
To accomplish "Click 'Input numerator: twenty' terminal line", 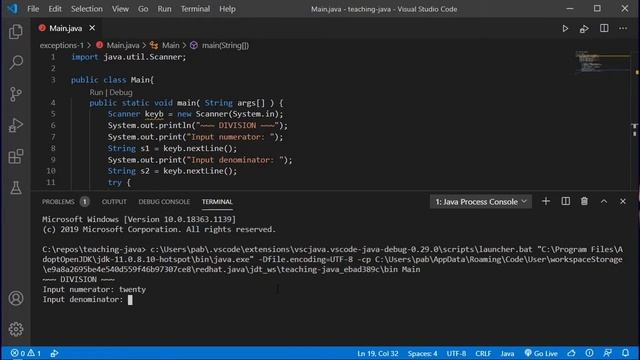I will pyautogui.click(x=94, y=289).
